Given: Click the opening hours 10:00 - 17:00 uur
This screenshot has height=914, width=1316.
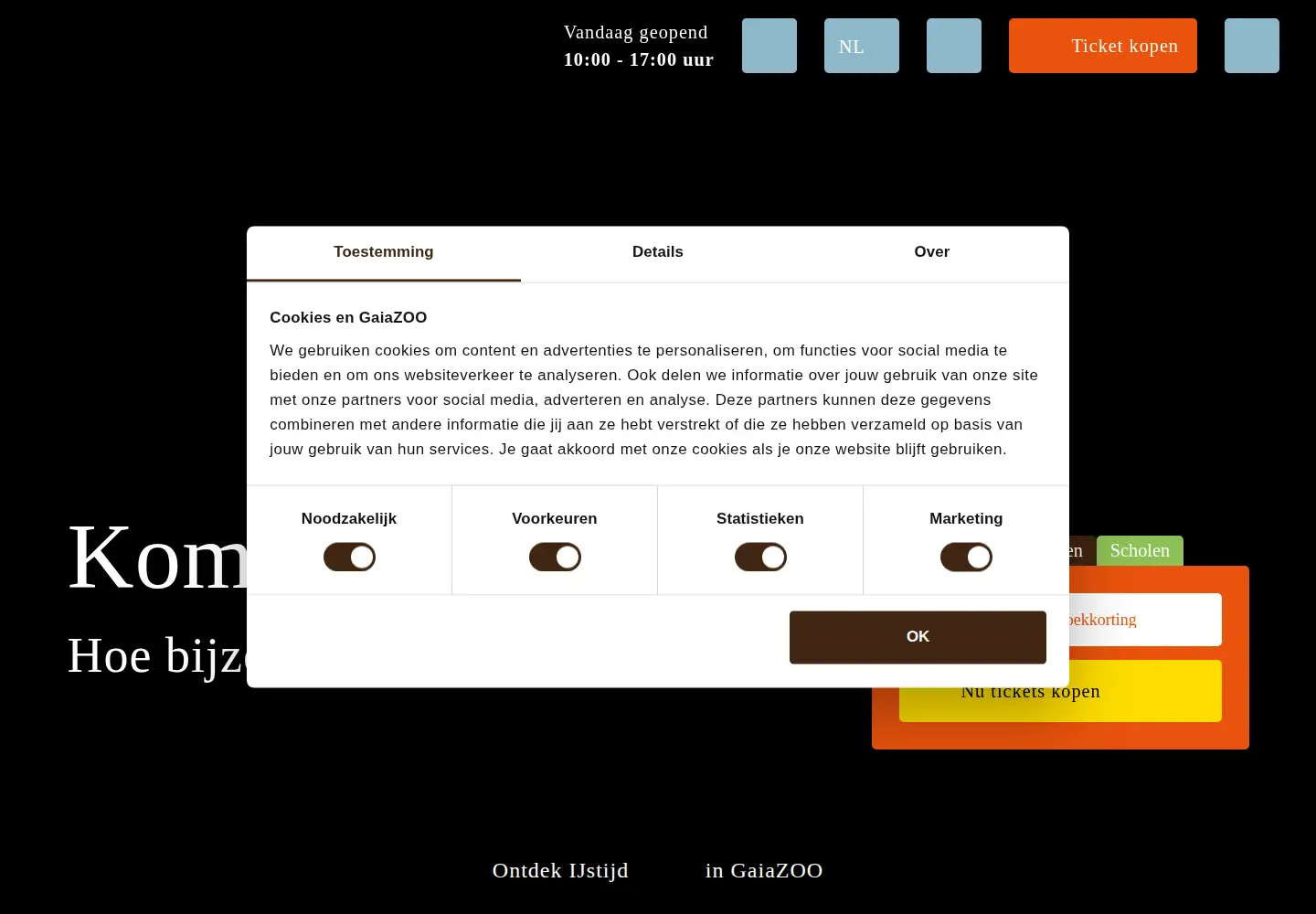Looking at the screenshot, I should coord(639,59).
